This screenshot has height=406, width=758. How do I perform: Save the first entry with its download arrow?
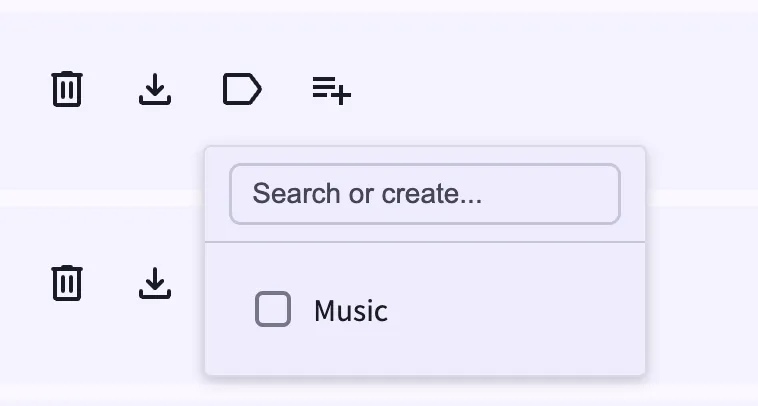point(155,89)
